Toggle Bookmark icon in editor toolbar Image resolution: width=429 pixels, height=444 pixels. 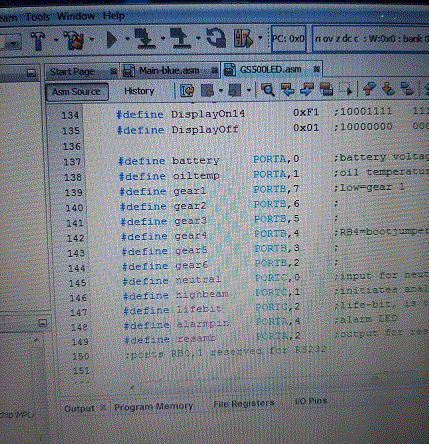[407, 89]
